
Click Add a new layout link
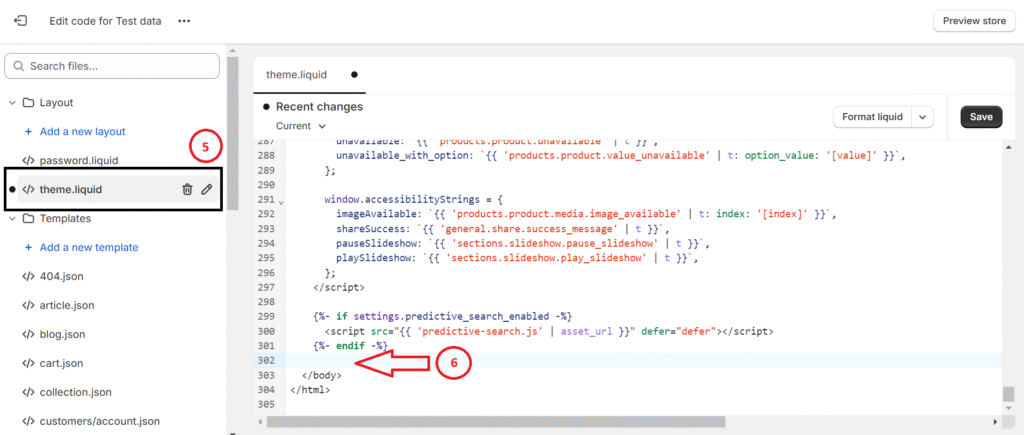(x=82, y=132)
